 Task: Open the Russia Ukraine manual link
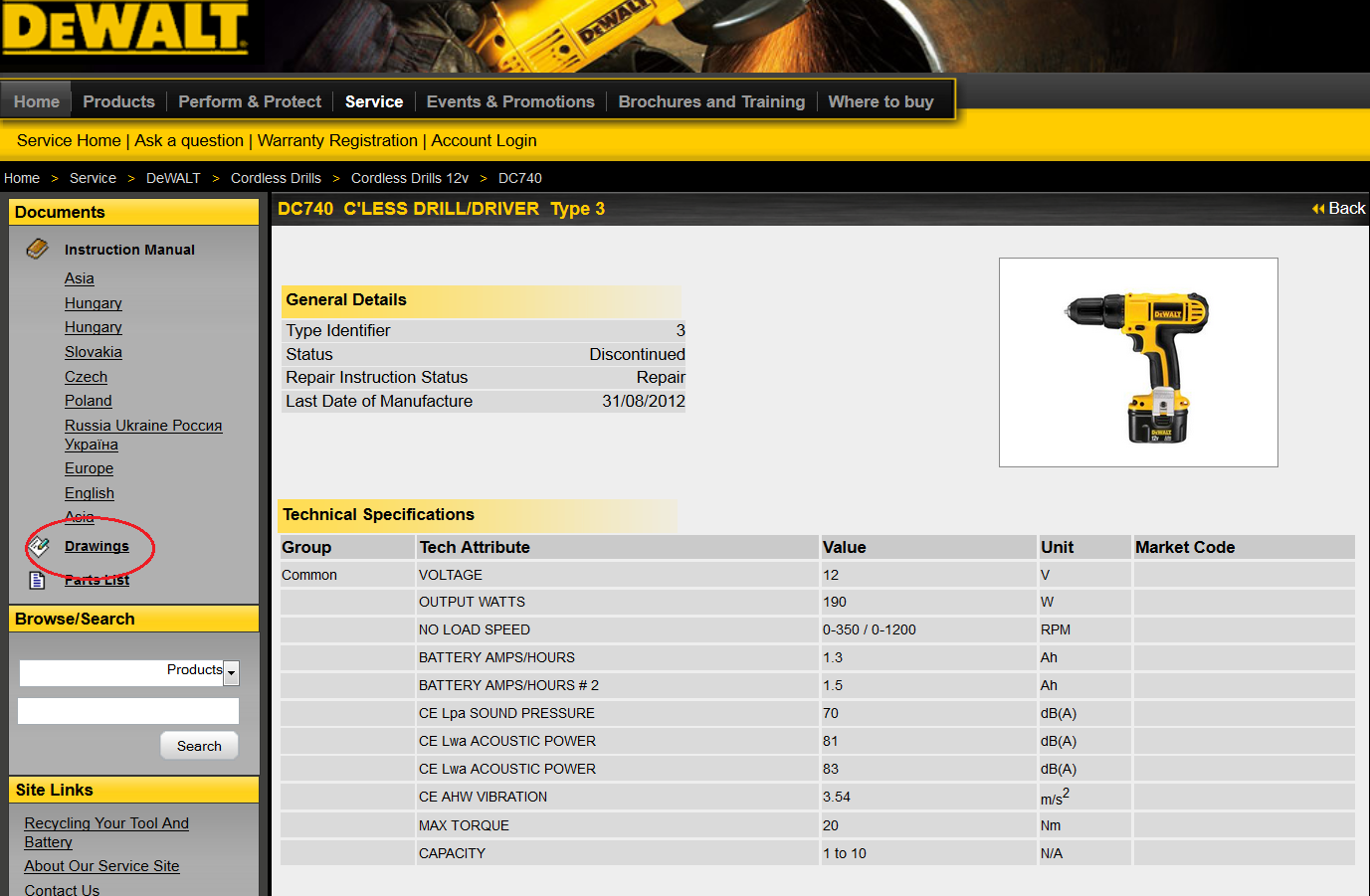coord(143,435)
